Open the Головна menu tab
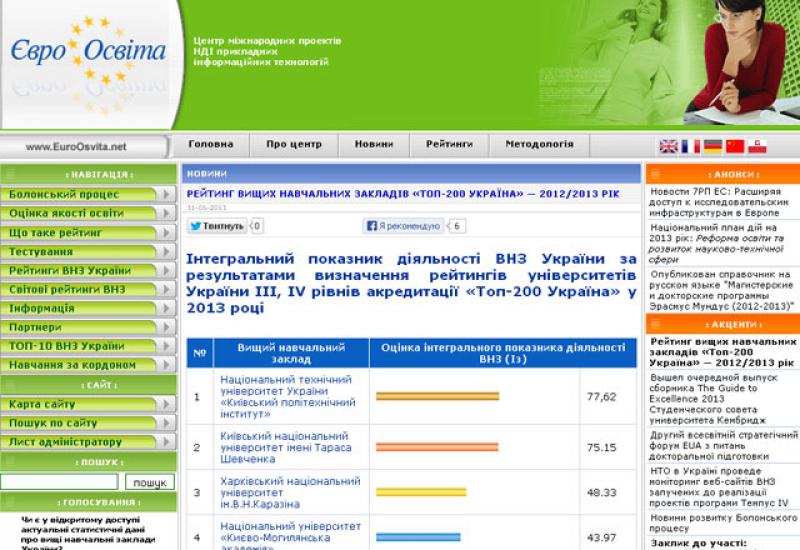 pyautogui.click(x=211, y=144)
